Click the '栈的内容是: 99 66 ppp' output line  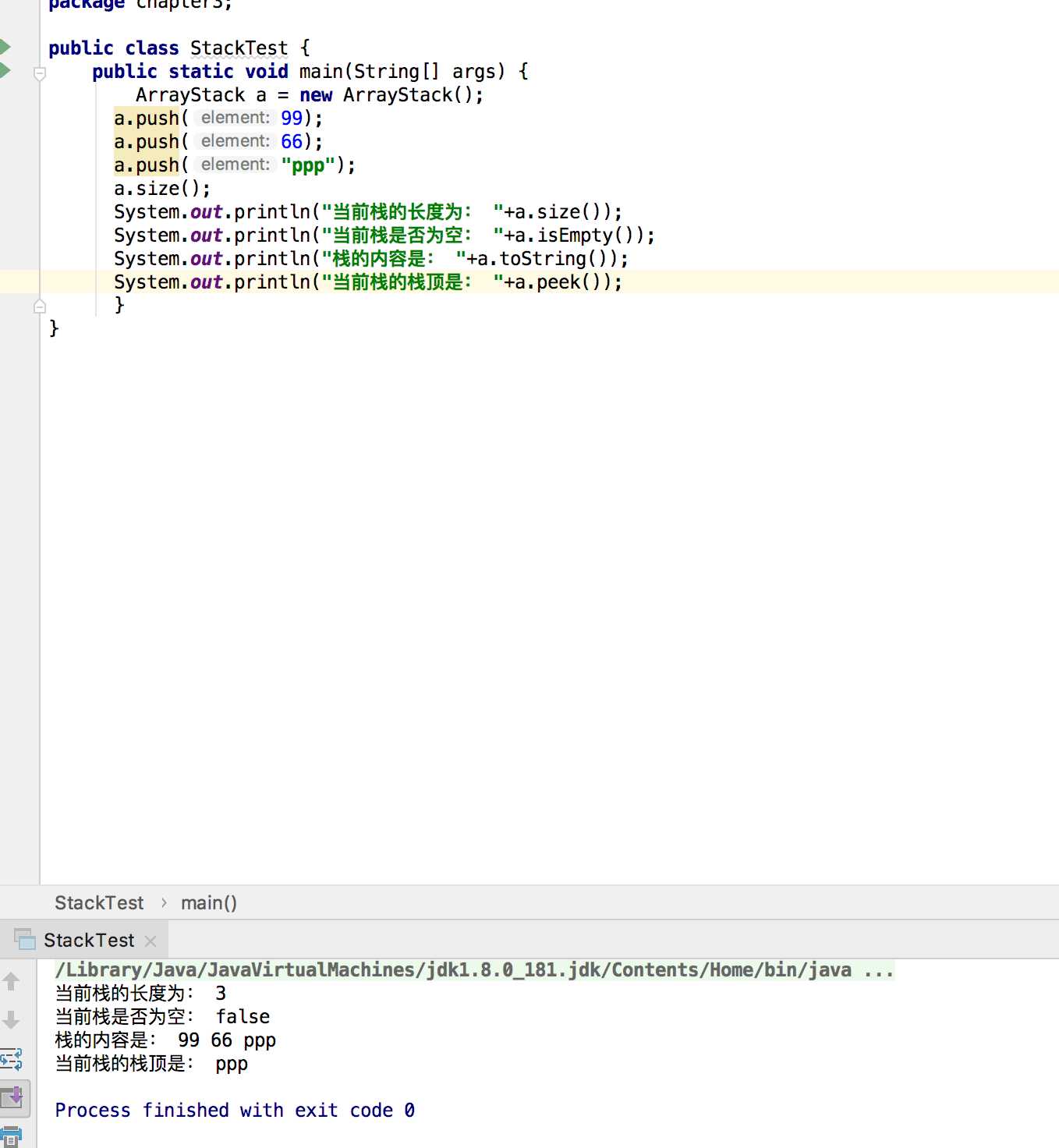point(165,1040)
